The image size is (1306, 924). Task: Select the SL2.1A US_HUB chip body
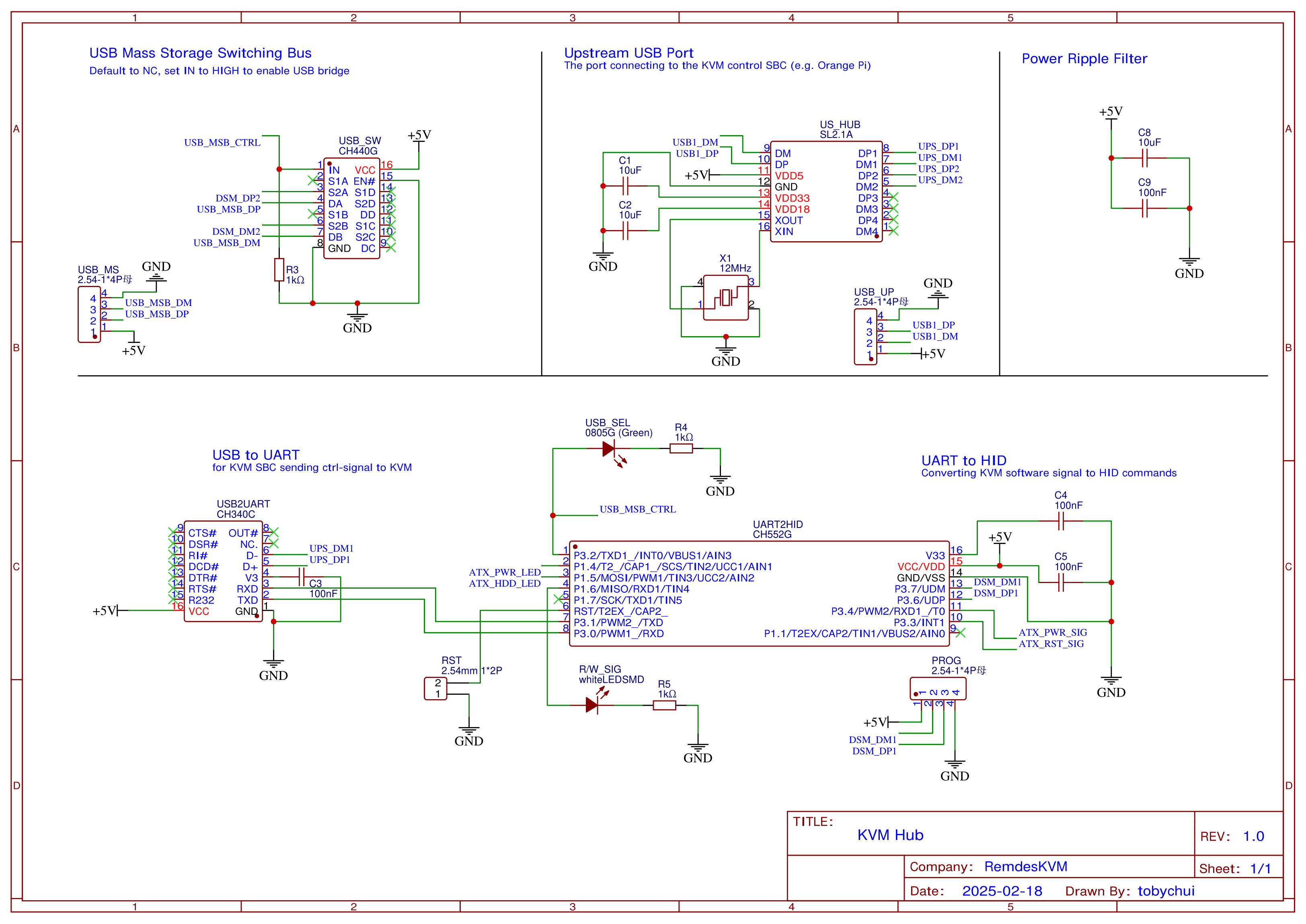click(x=826, y=192)
